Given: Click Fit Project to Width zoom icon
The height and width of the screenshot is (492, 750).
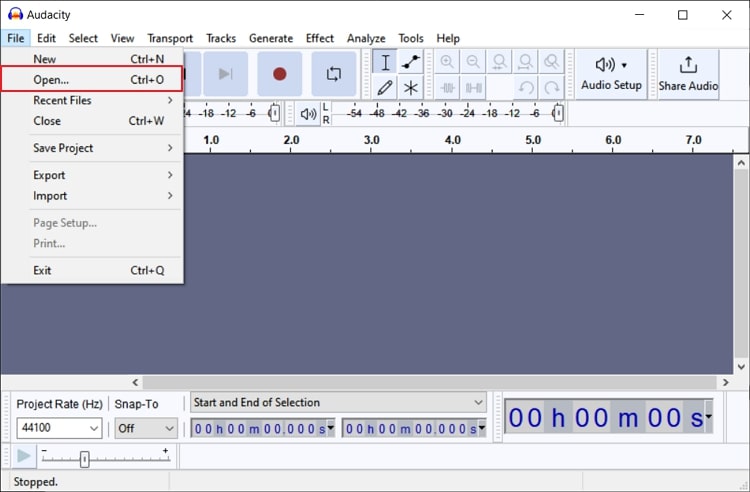Looking at the screenshot, I should [x=525, y=62].
